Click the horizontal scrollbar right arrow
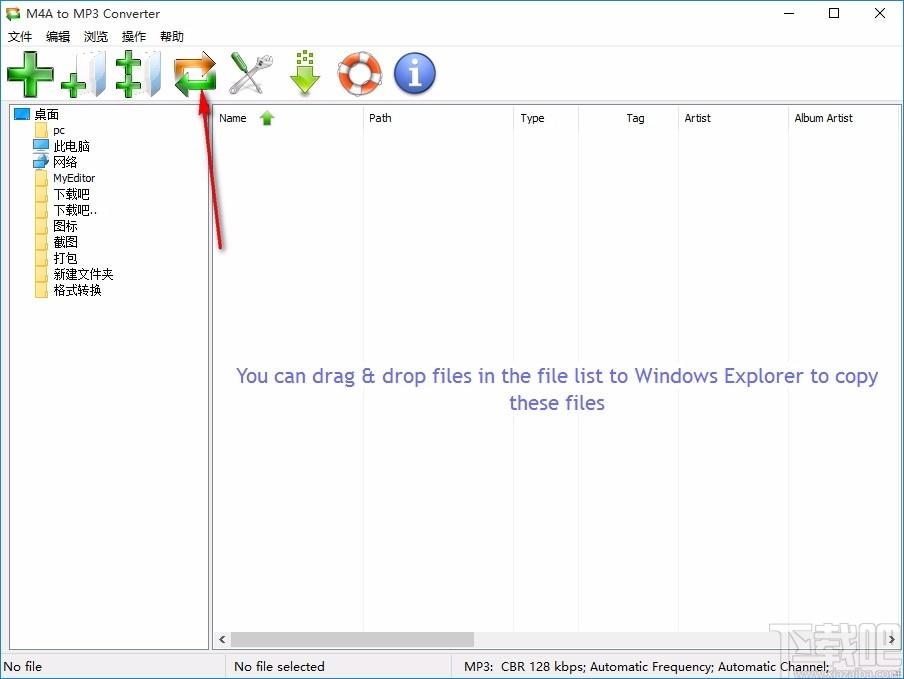The image size is (904, 679). (891, 639)
